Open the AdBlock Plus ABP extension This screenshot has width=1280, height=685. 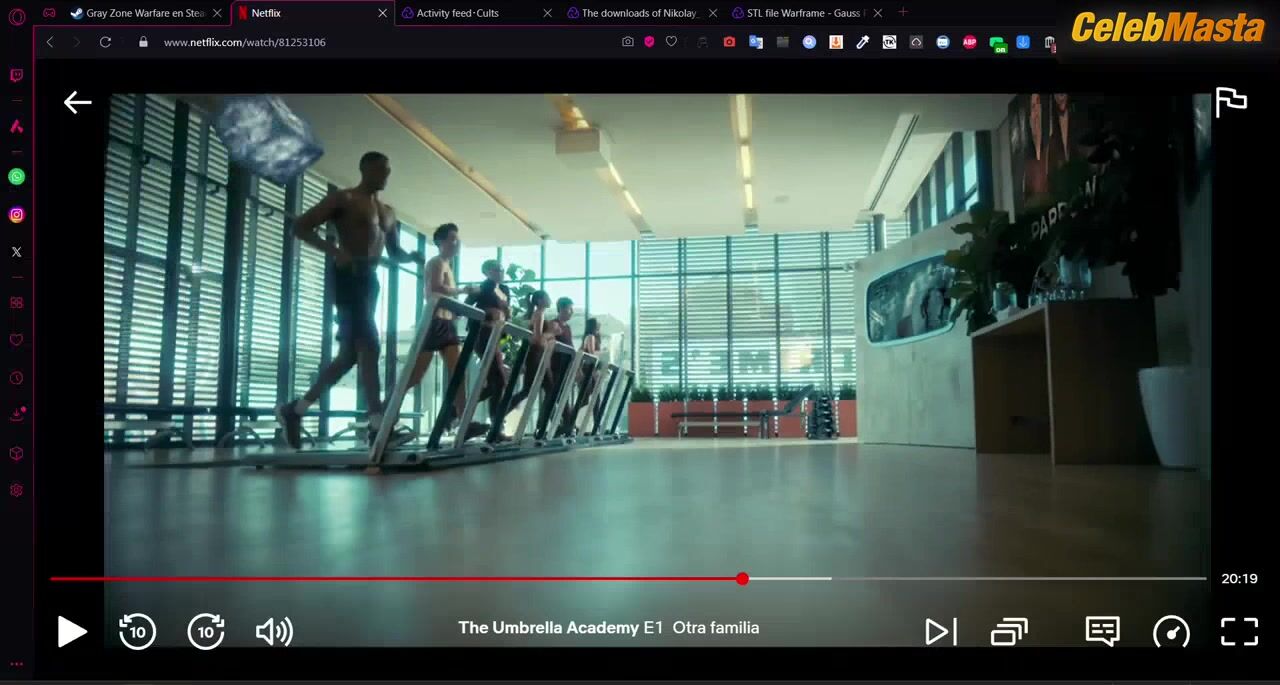pyautogui.click(x=969, y=42)
